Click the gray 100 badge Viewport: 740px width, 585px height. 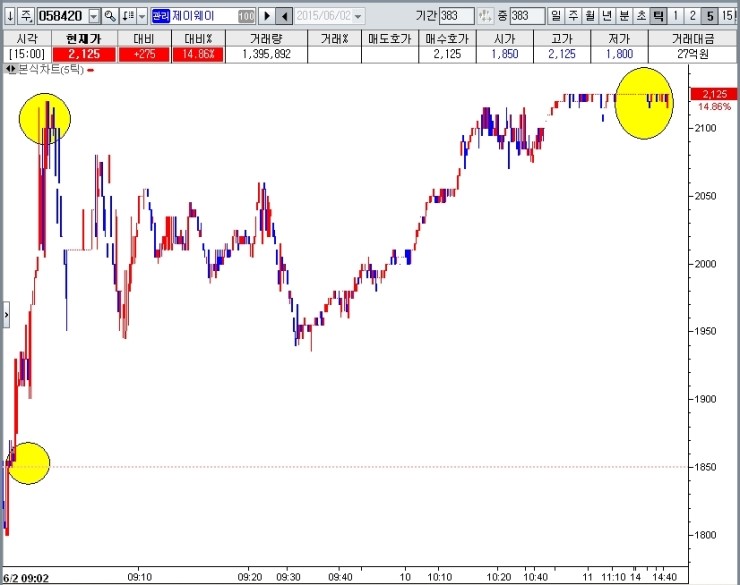246,17
